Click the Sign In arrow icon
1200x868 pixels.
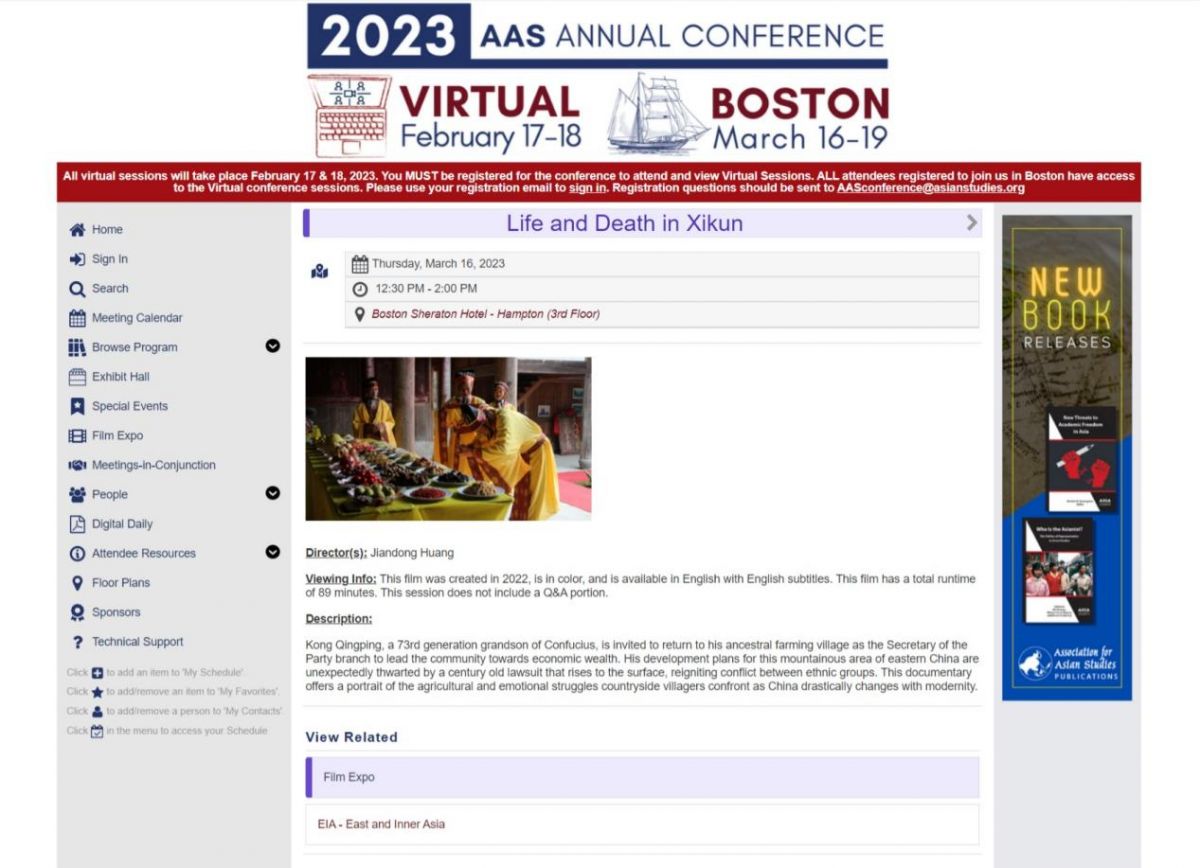pyautogui.click(x=77, y=259)
